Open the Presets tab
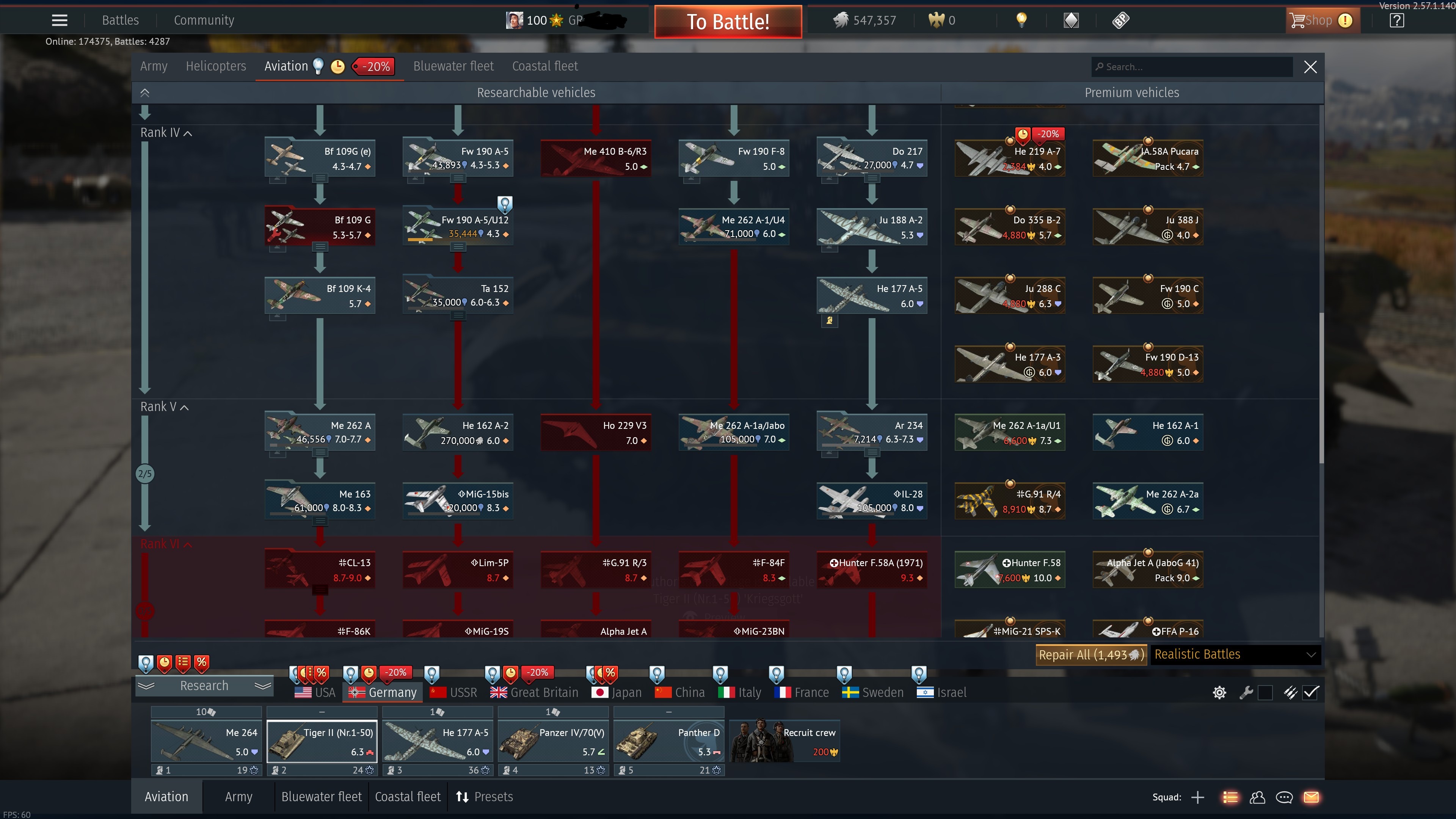 [x=485, y=797]
